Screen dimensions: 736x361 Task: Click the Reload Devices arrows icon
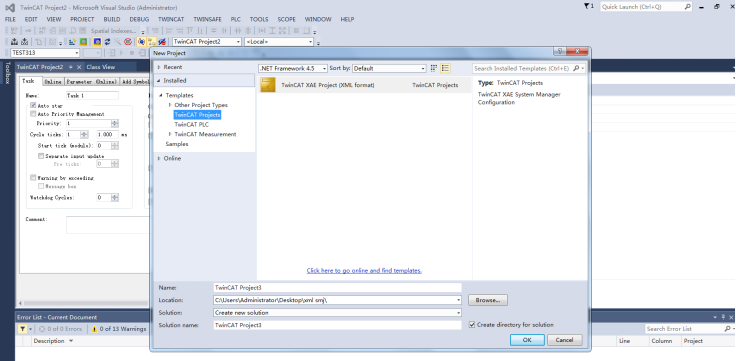[107, 42]
